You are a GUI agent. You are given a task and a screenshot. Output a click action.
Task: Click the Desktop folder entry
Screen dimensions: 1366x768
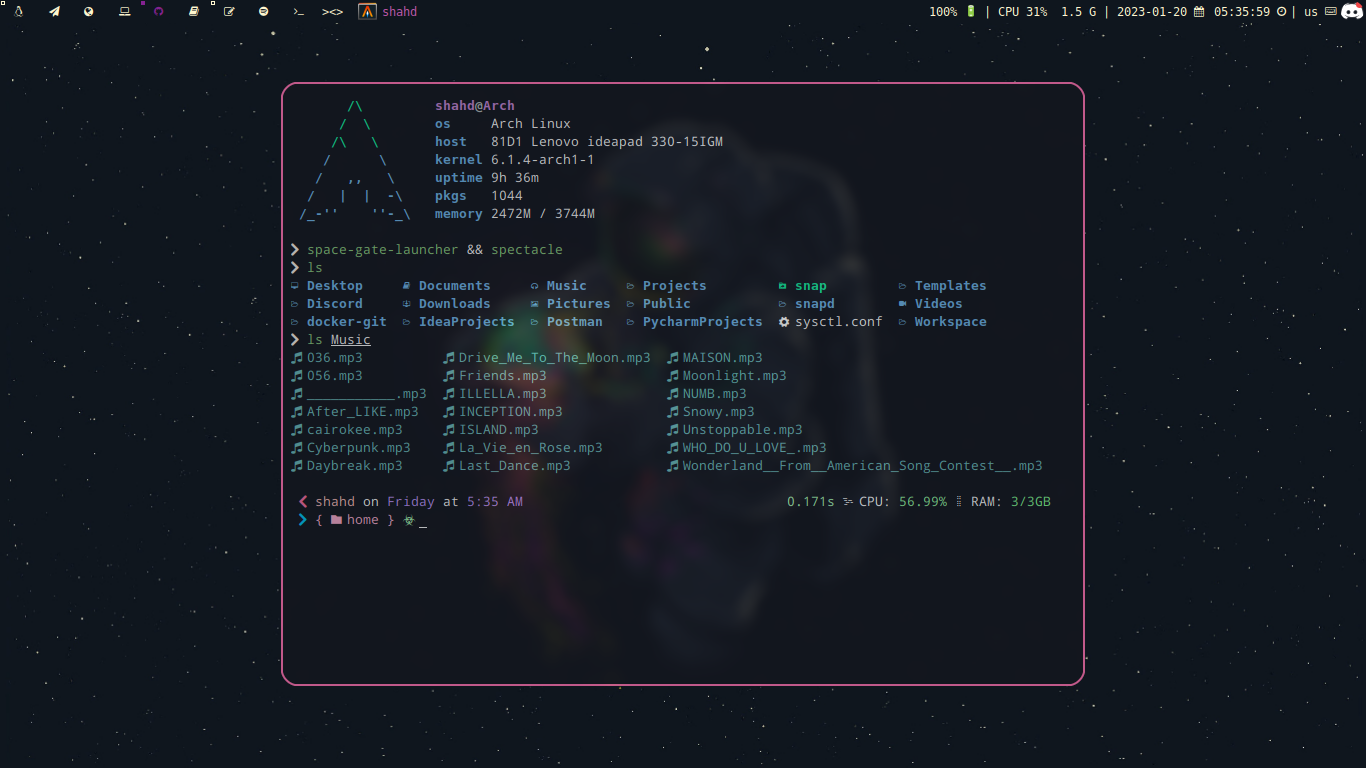(335, 286)
